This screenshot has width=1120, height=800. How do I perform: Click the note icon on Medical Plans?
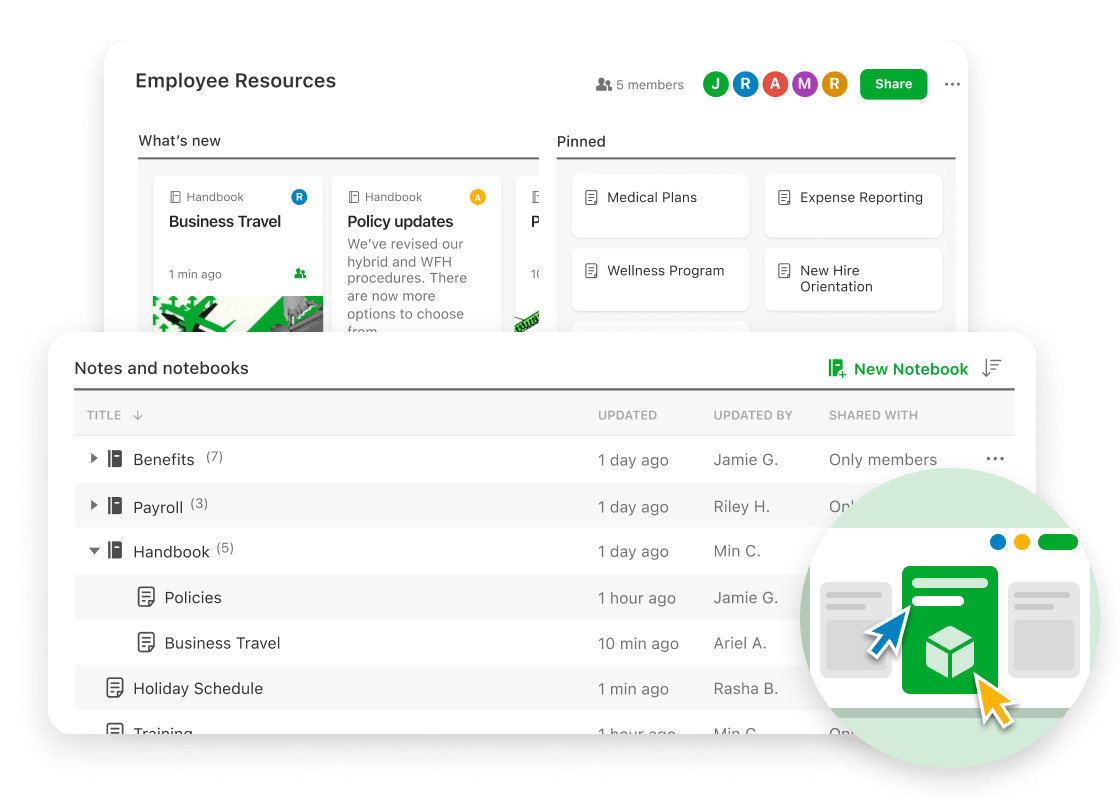click(591, 197)
